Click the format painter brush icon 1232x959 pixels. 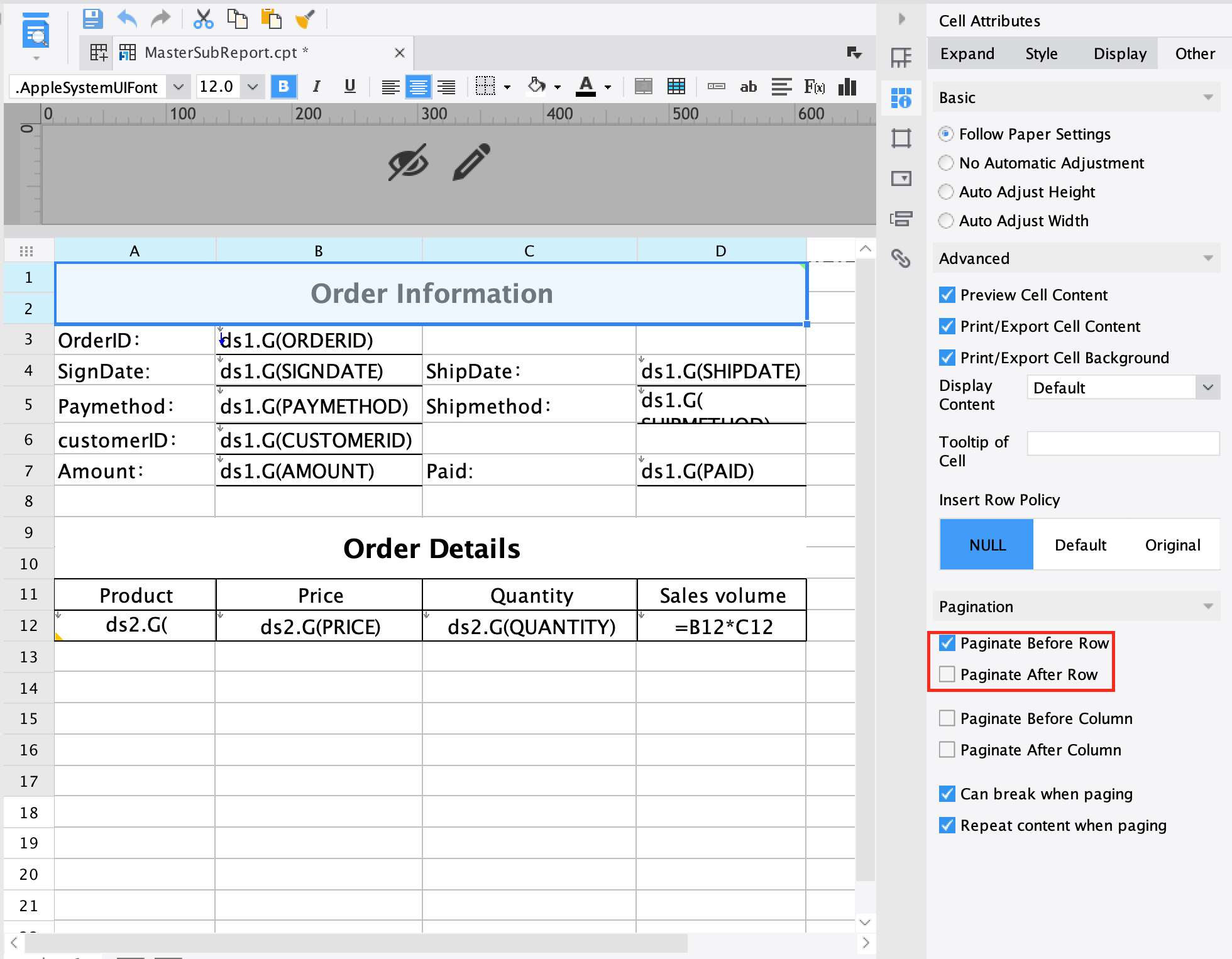(305, 19)
